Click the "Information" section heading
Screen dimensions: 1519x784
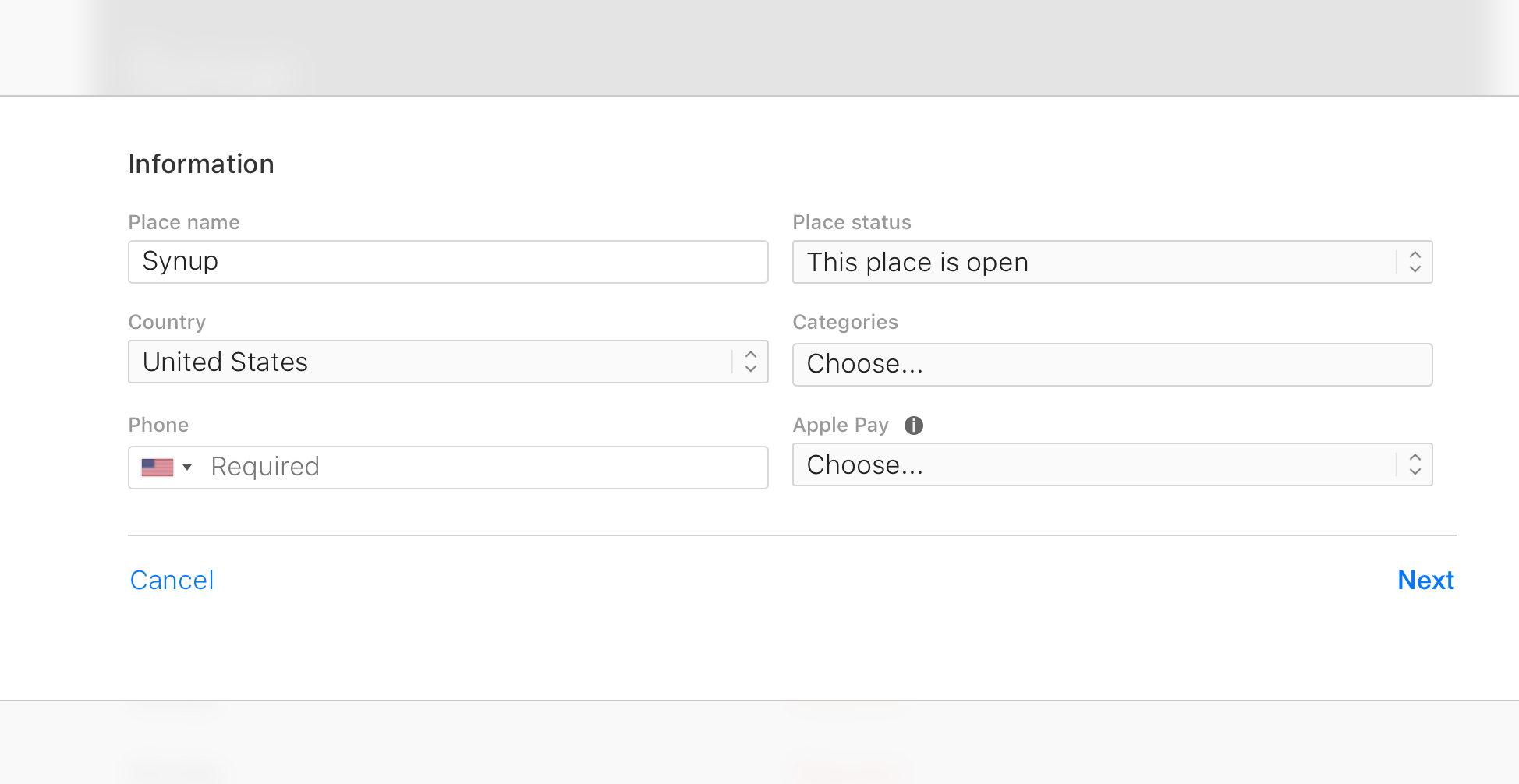[x=201, y=164]
